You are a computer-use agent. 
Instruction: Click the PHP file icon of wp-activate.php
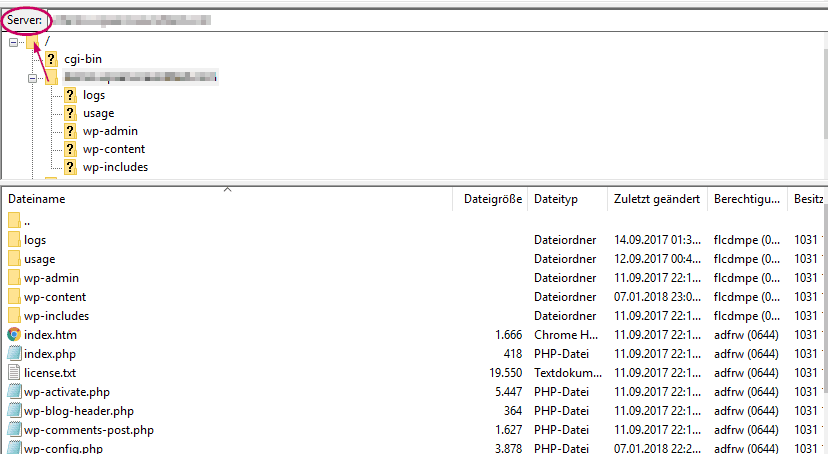point(14,392)
